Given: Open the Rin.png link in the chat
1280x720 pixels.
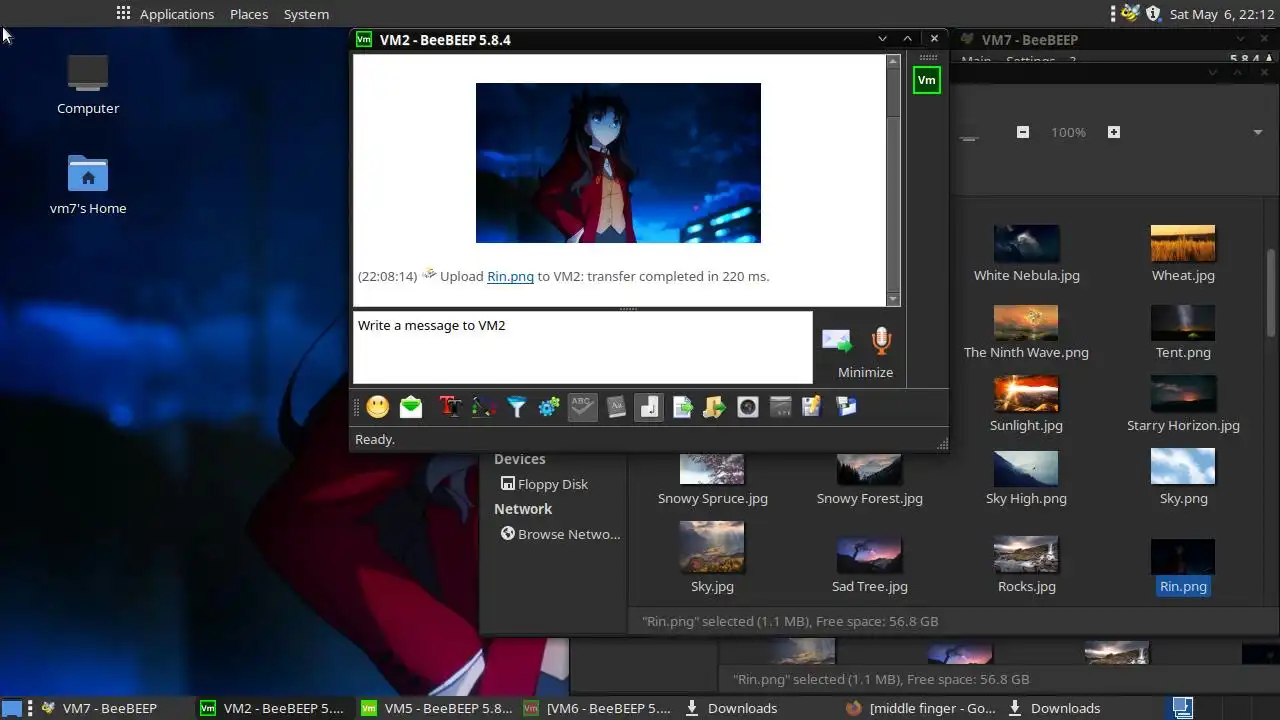Looking at the screenshot, I should click(510, 276).
